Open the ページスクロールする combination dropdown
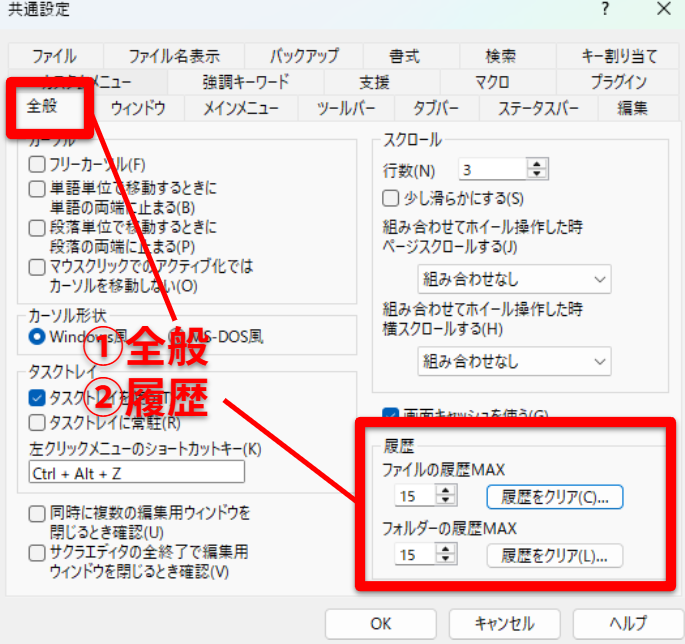The image size is (685, 644). click(514, 279)
